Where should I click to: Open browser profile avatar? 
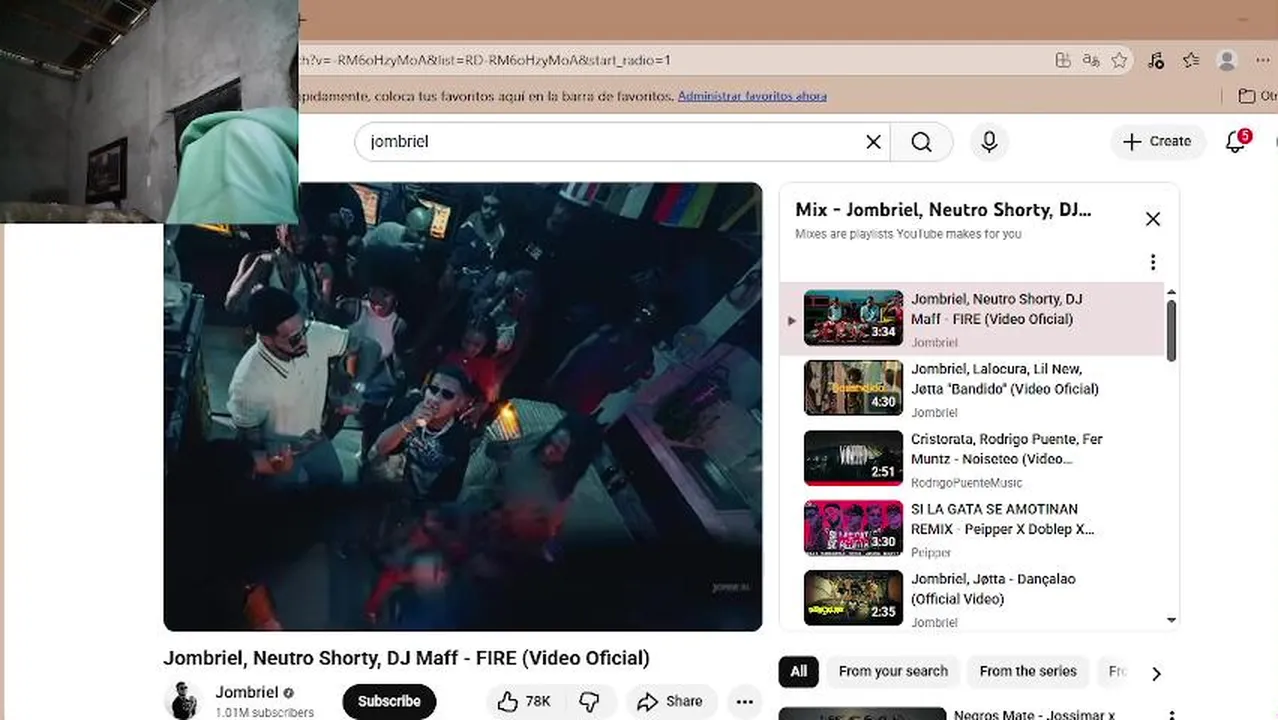pyautogui.click(x=1227, y=61)
